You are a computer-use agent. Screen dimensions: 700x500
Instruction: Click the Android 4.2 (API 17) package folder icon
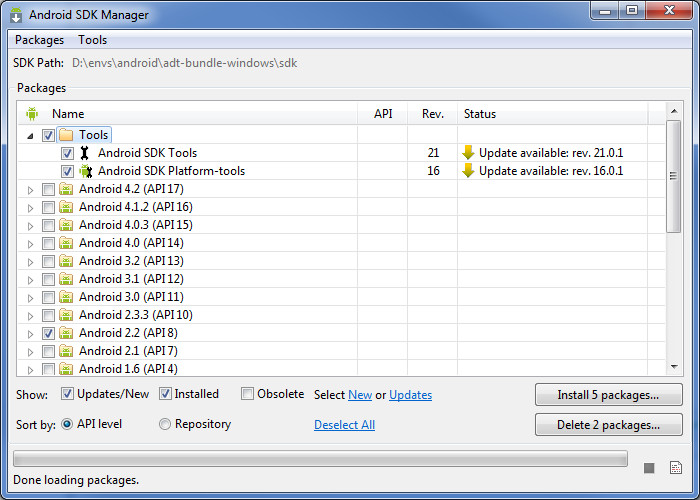66,189
